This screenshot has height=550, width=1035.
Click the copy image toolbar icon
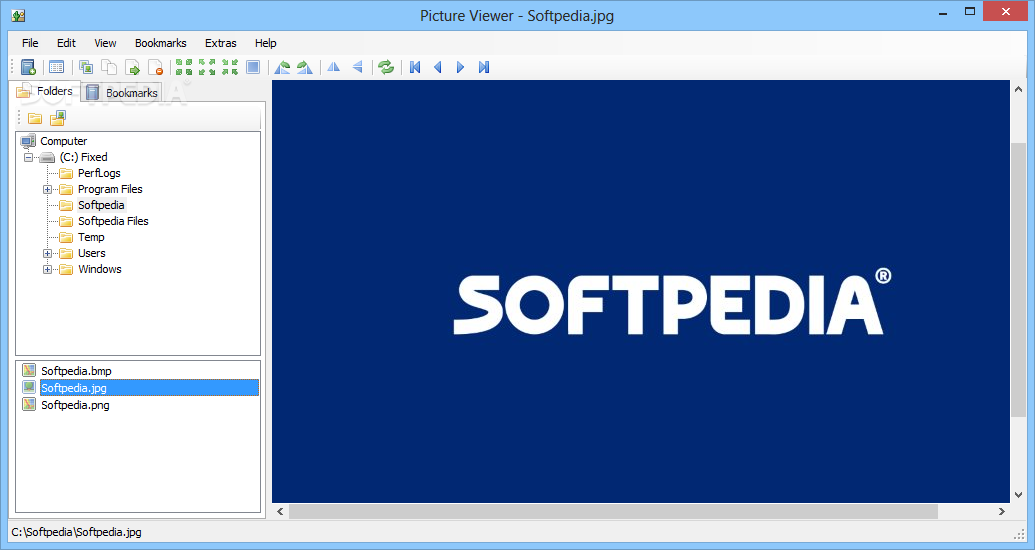pyautogui.click(x=86, y=67)
